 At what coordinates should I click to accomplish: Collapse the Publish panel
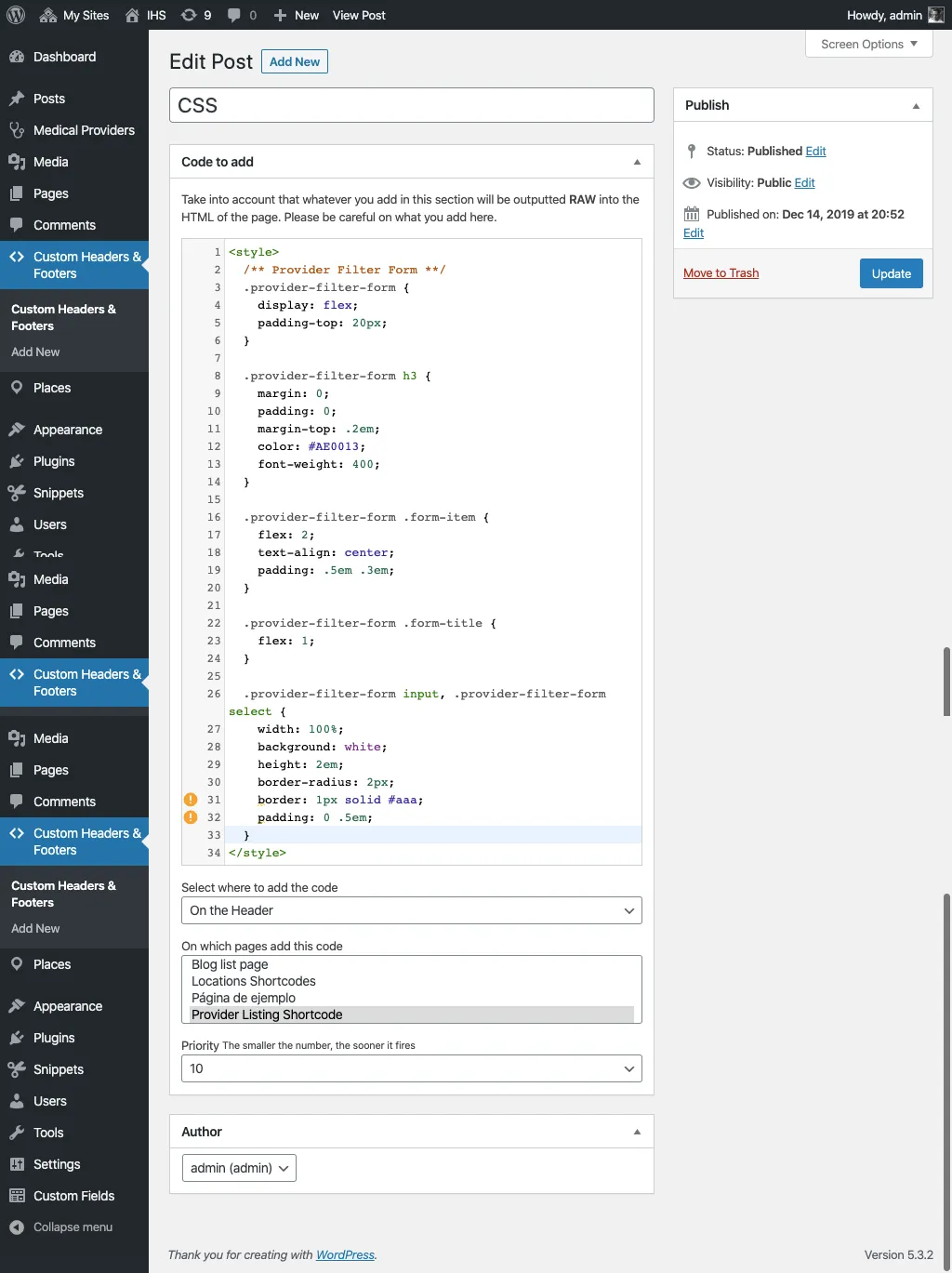pos(916,105)
